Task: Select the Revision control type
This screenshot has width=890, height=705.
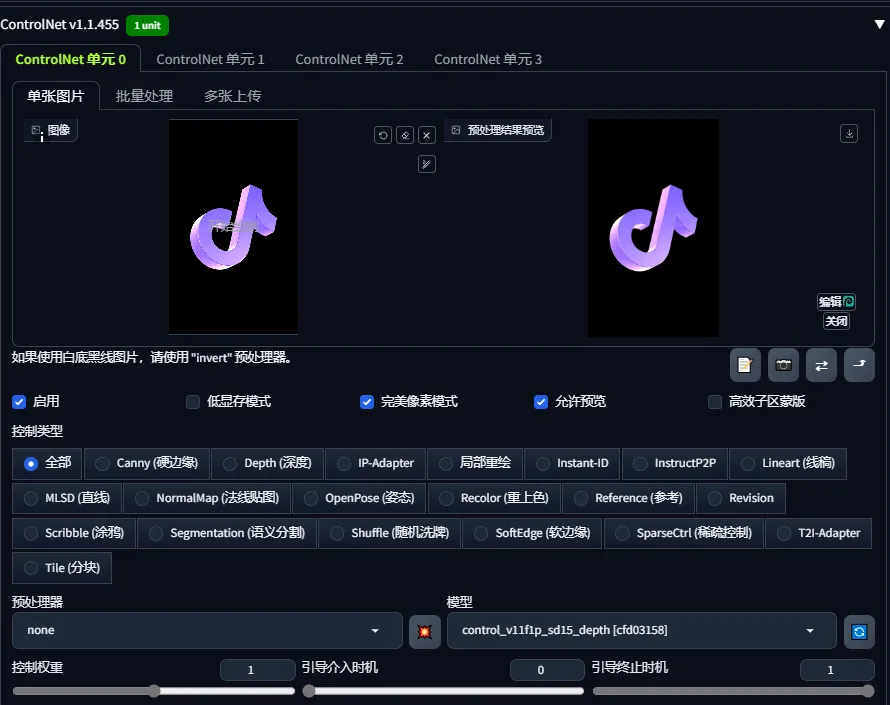Action: 741,498
